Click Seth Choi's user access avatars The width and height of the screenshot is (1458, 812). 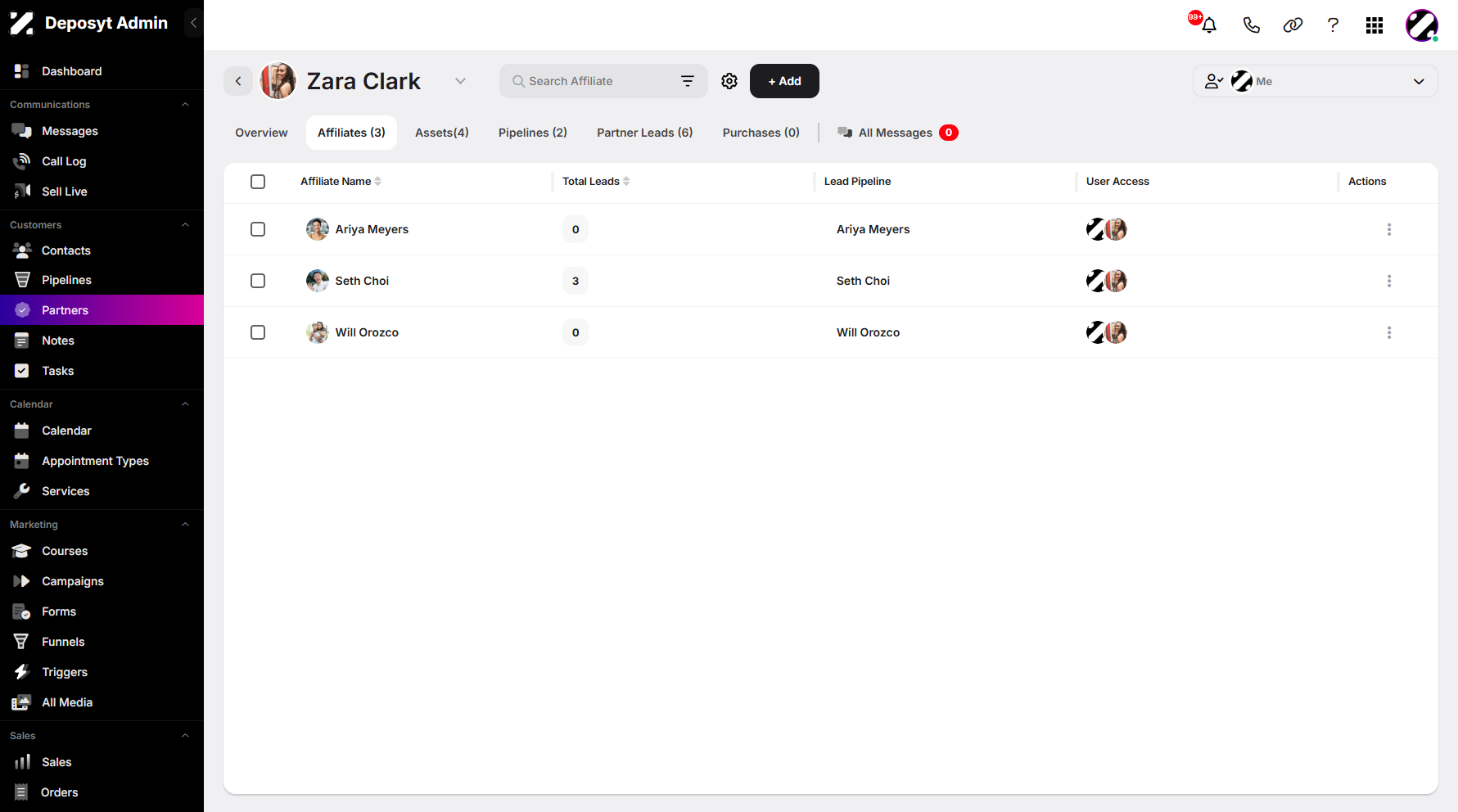[1107, 281]
